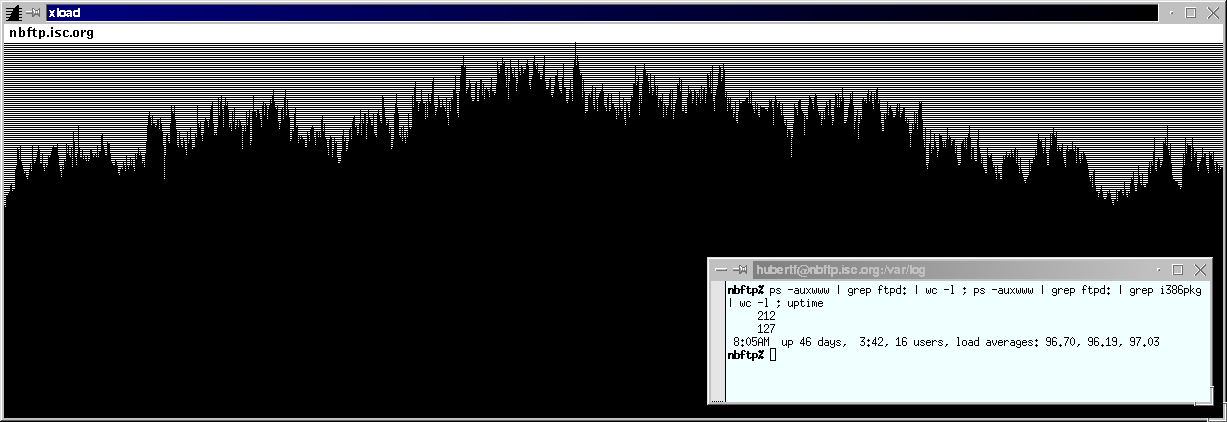This screenshot has height=422, width=1227.
Task: Click "16 users," in terminal output
Action: click(x=919, y=342)
